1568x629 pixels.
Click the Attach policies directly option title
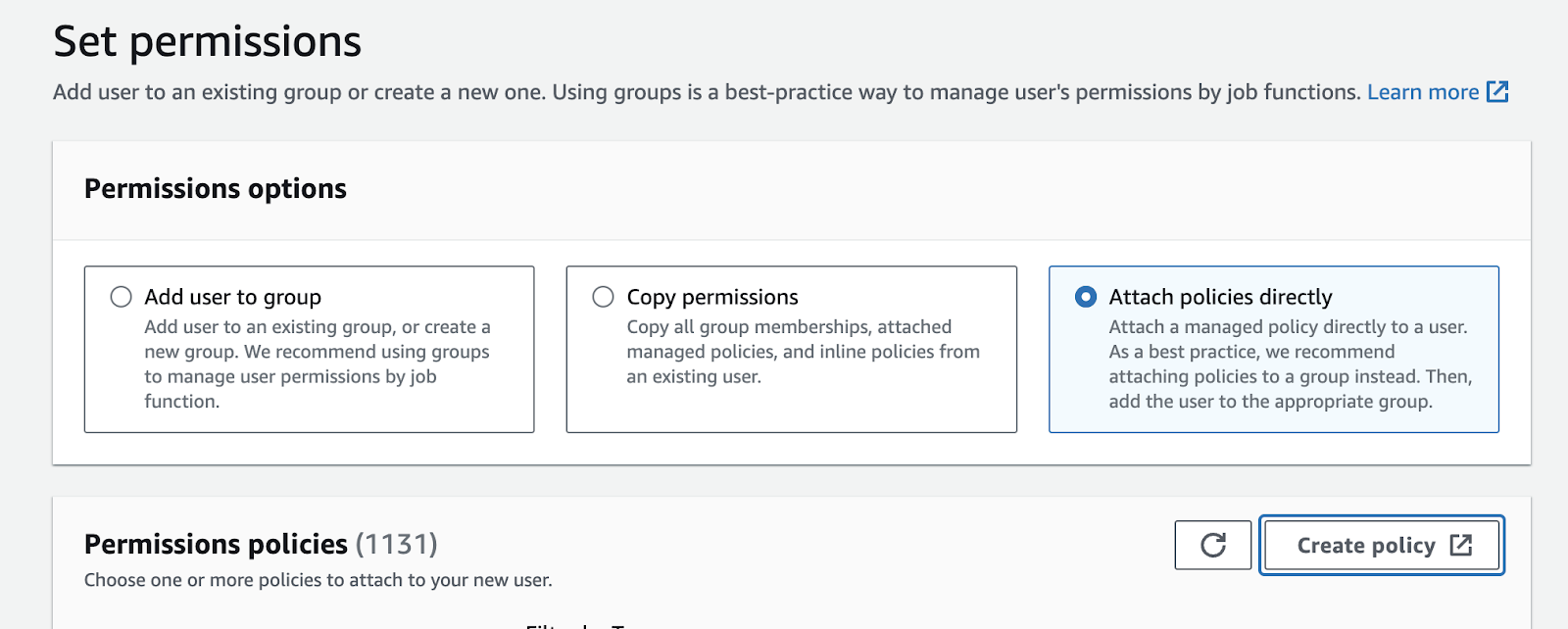(1220, 297)
